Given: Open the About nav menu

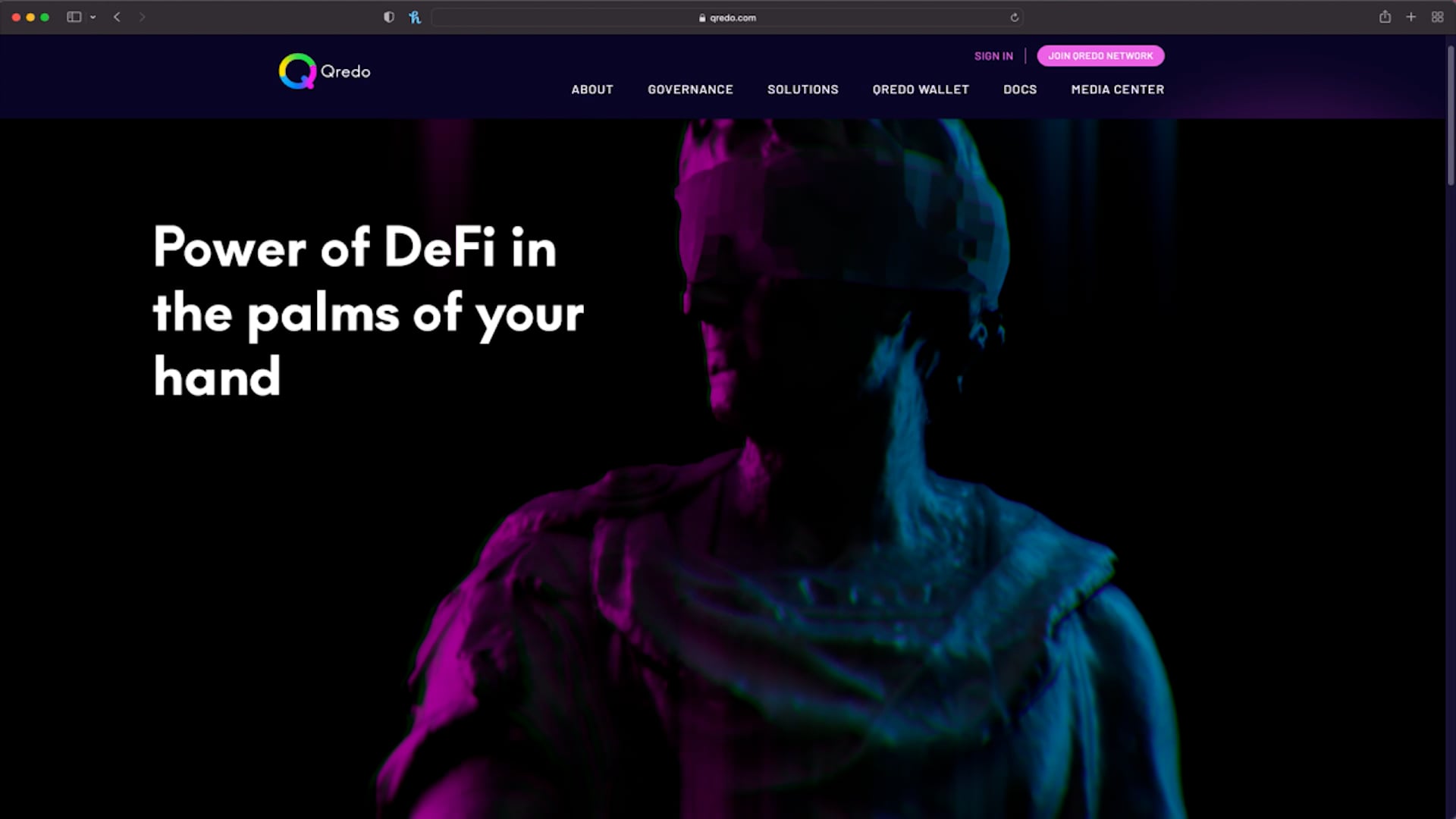Looking at the screenshot, I should pyautogui.click(x=592, y=89).
